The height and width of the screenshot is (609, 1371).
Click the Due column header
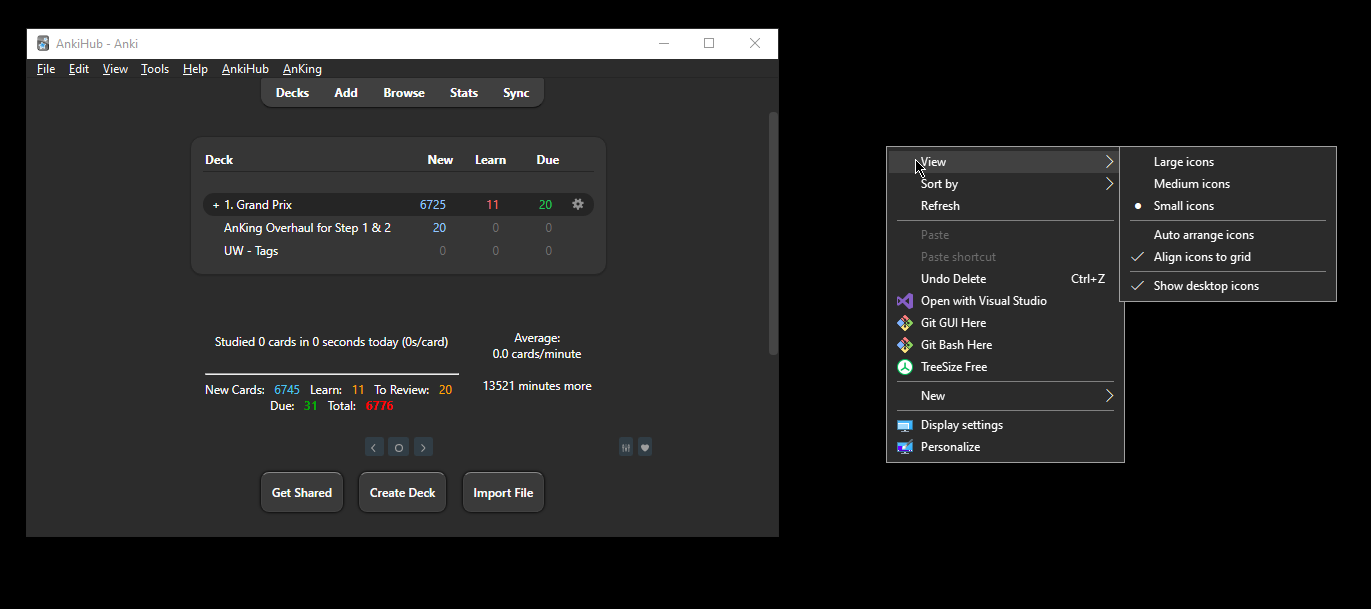point(547,160)
